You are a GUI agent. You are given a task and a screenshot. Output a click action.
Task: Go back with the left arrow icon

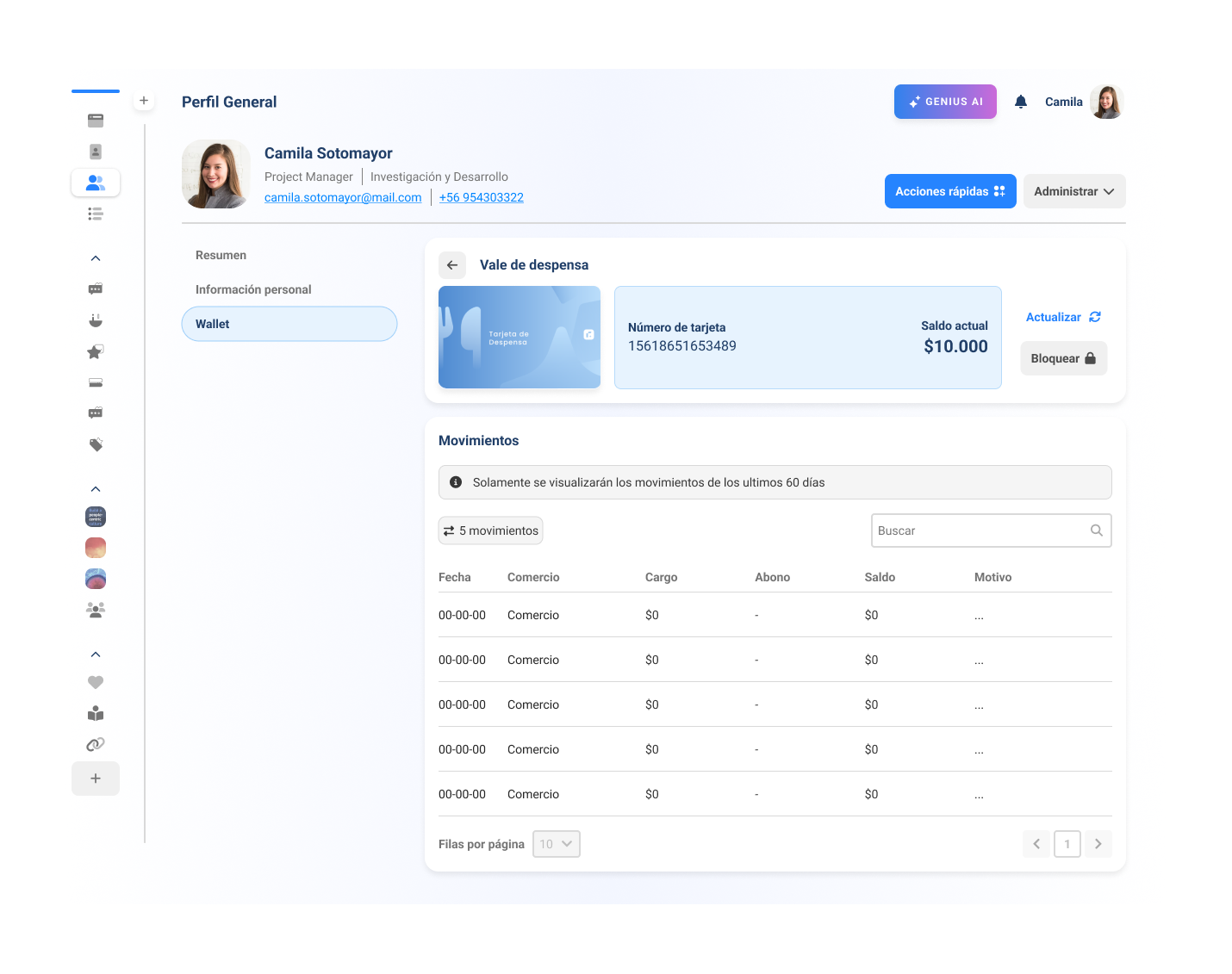click(x=452, y=265)
